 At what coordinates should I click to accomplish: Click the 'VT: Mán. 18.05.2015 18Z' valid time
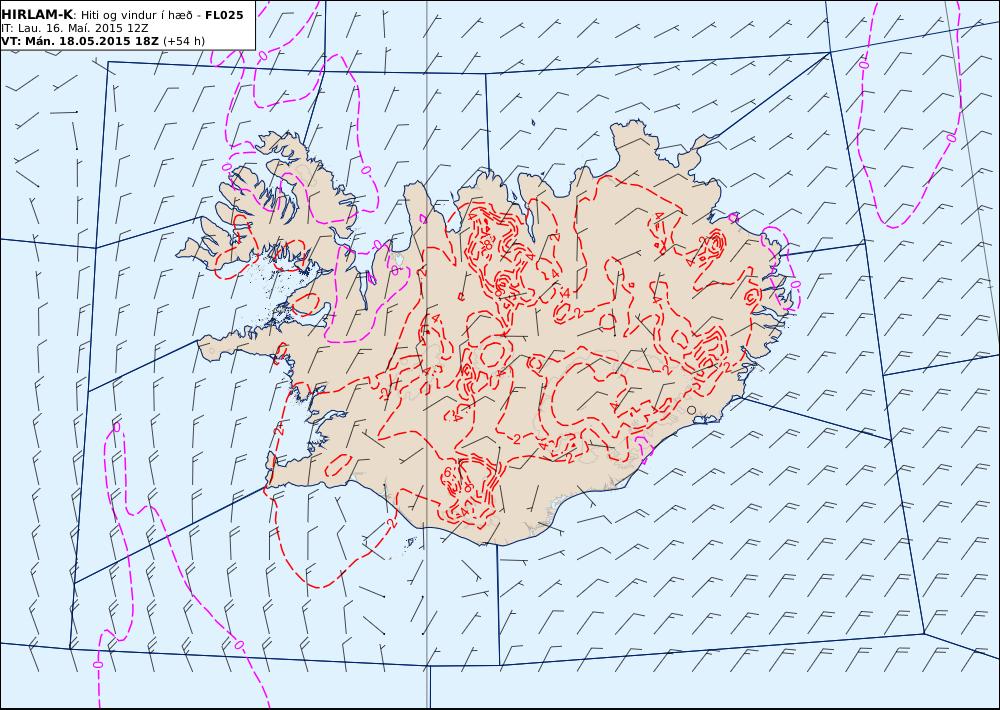click(x=80, y=41)
